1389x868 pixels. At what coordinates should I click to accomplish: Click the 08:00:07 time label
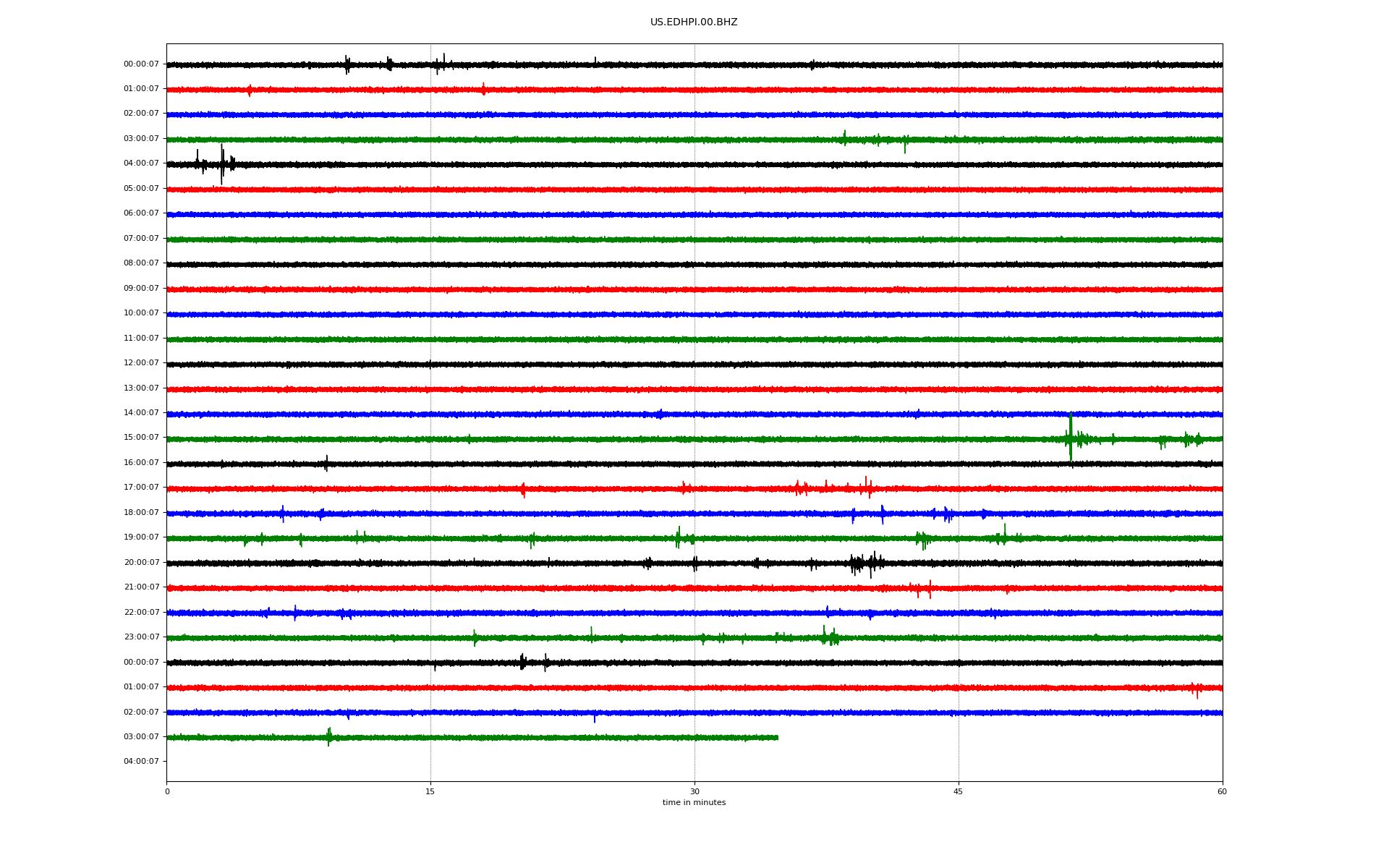click(141, 263)
